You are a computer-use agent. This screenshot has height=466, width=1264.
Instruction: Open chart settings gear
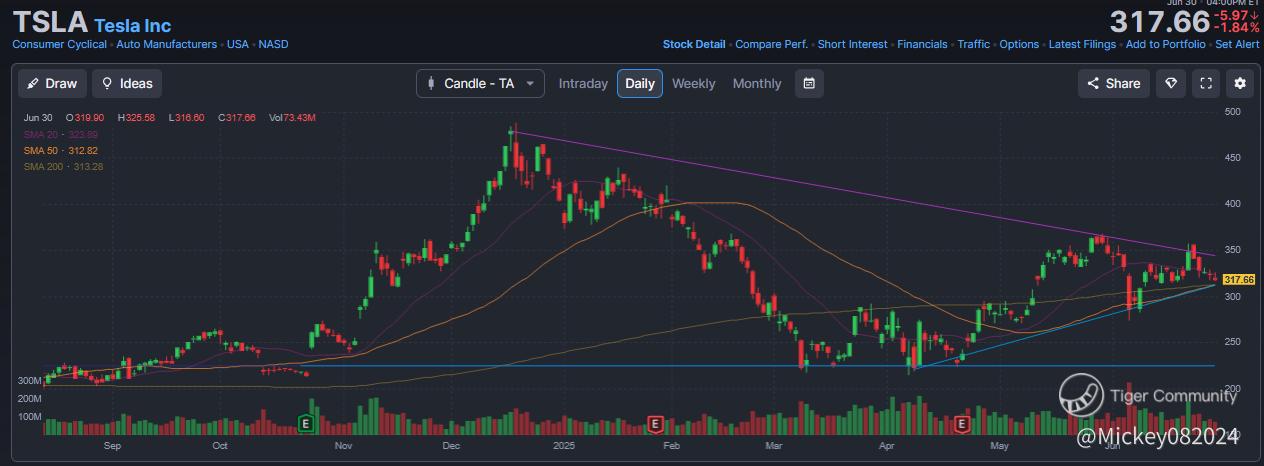click(1241, 84)
